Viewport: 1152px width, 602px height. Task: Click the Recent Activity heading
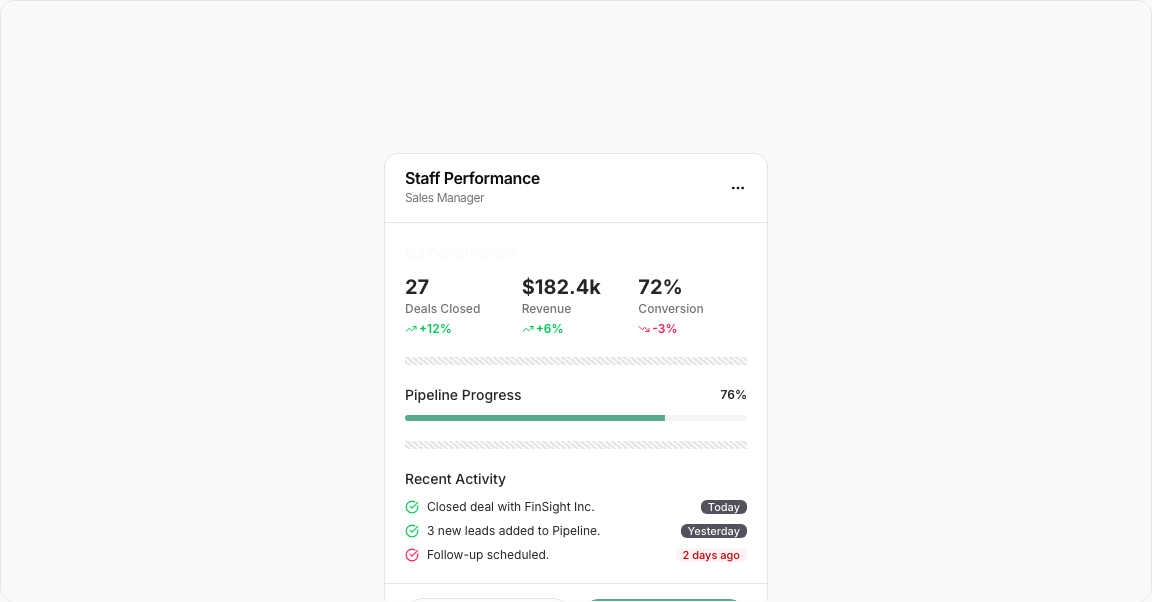click(x=455, y=479)
